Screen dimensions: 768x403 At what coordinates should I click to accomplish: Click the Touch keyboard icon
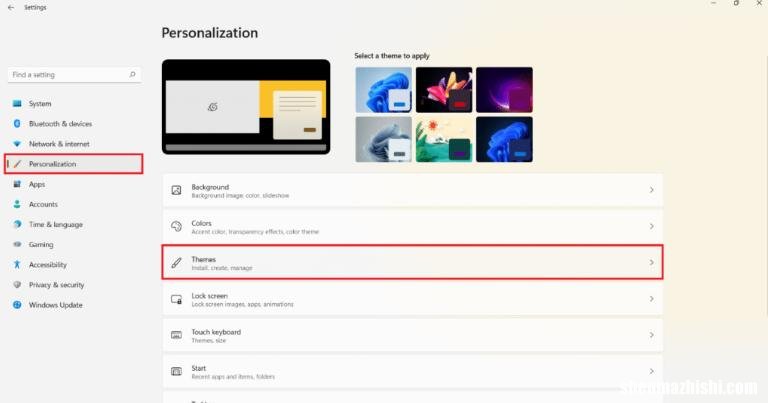click(x=176, y=335)
